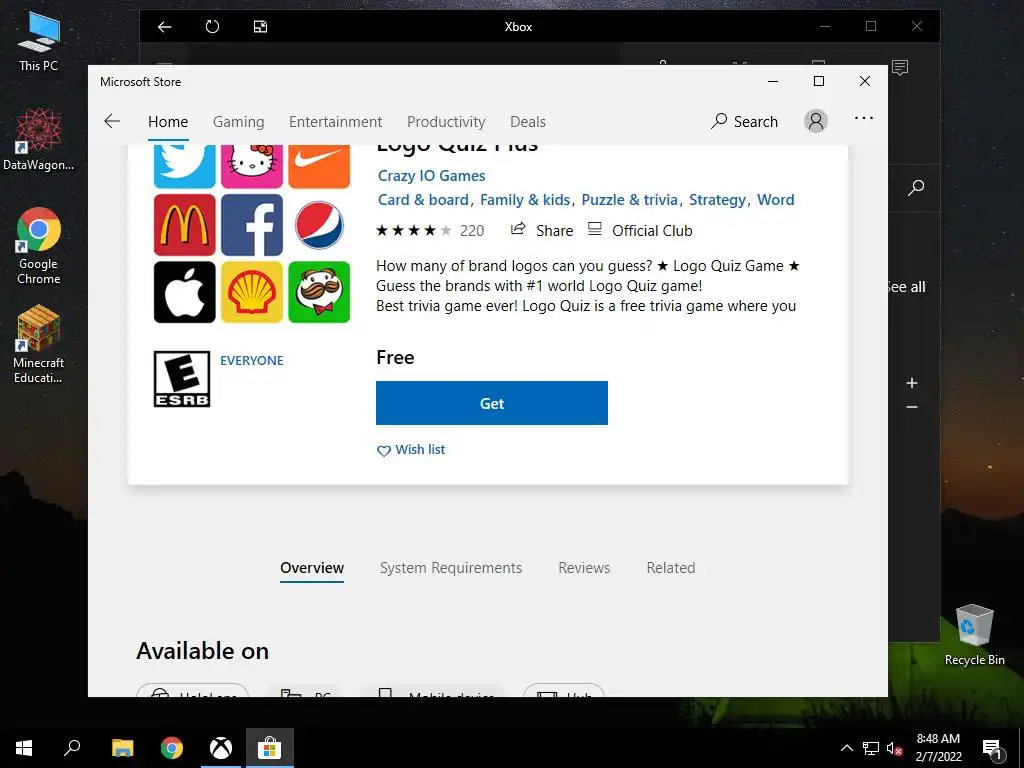Click the plus icon in Xbox window
This screenshot has height=768, width=1024.
912,383
